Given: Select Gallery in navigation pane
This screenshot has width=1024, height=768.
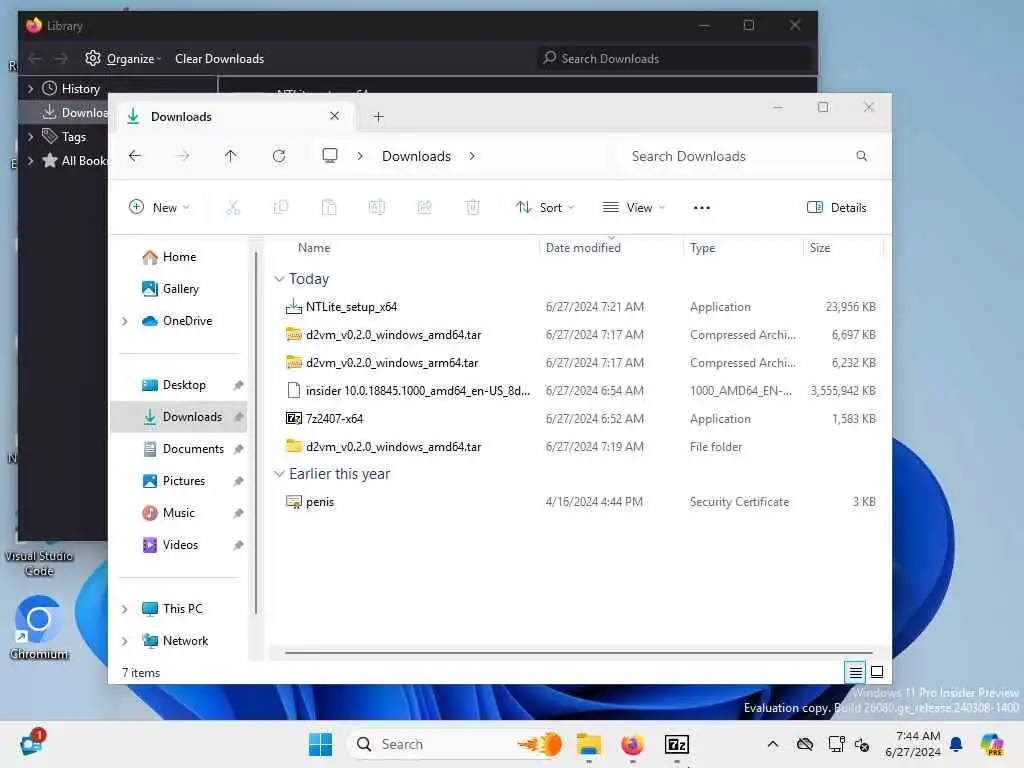Looking at the screenshot, I should 178,289.
